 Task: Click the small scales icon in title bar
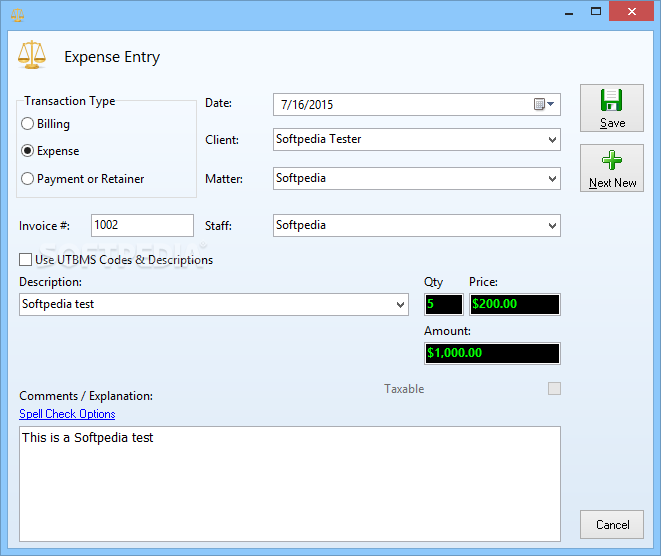(17, 15)
